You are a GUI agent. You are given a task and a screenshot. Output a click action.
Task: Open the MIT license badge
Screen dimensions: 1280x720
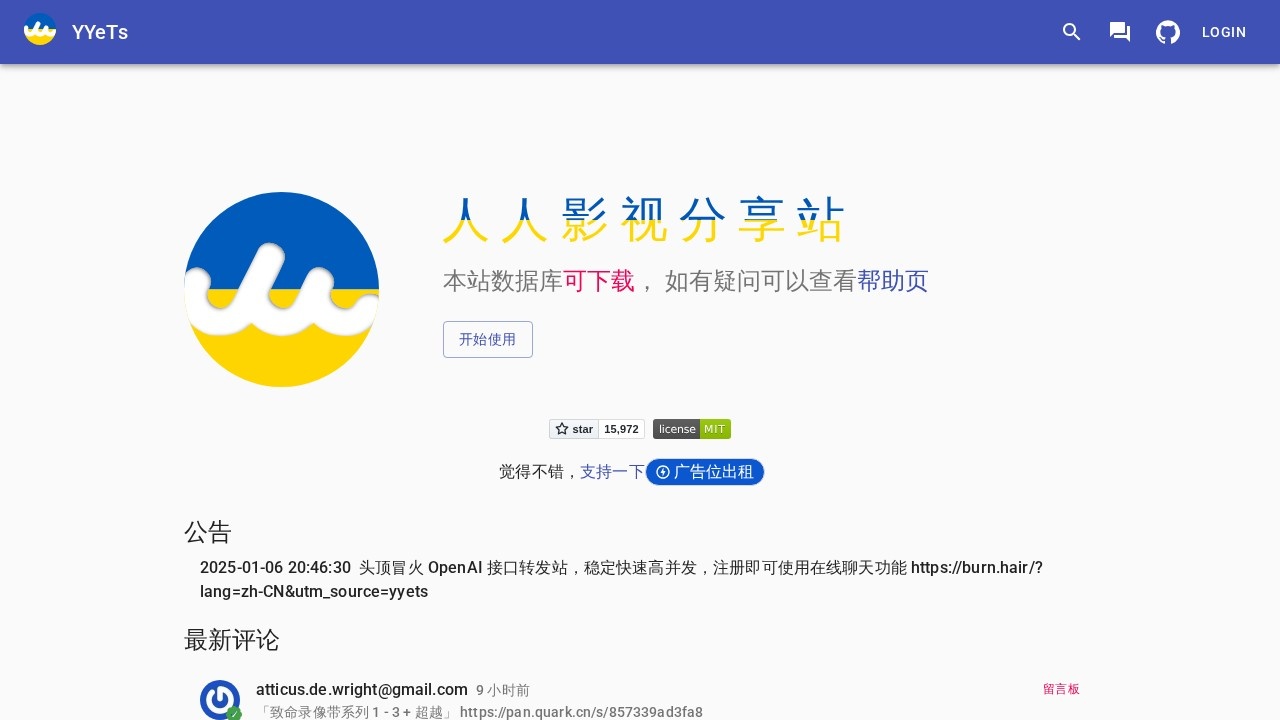(692, 429)
